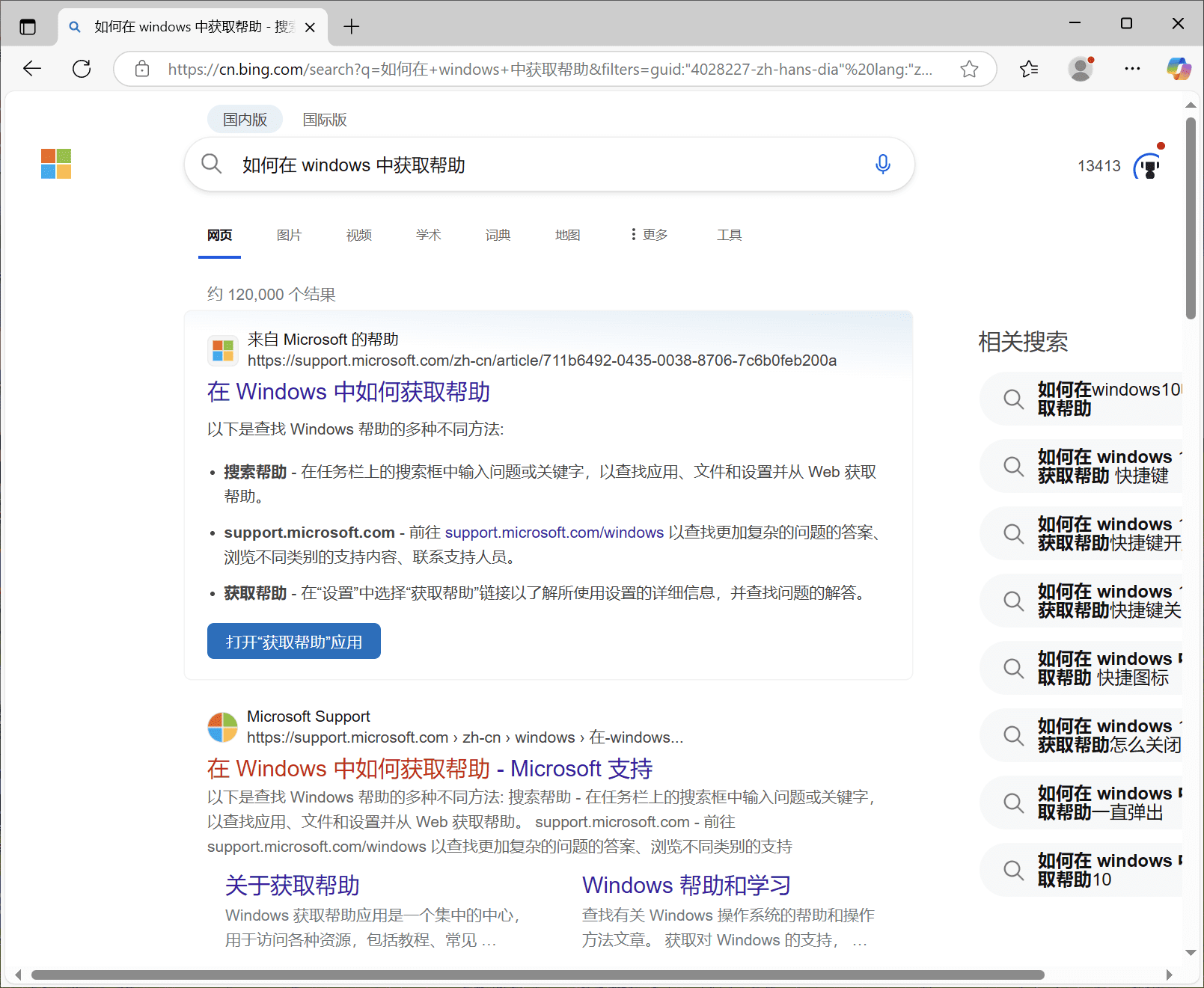Viewport: 1204px width, 988px height.
Task: Click the horizontal scrollbar thumb
Action: 537,975
